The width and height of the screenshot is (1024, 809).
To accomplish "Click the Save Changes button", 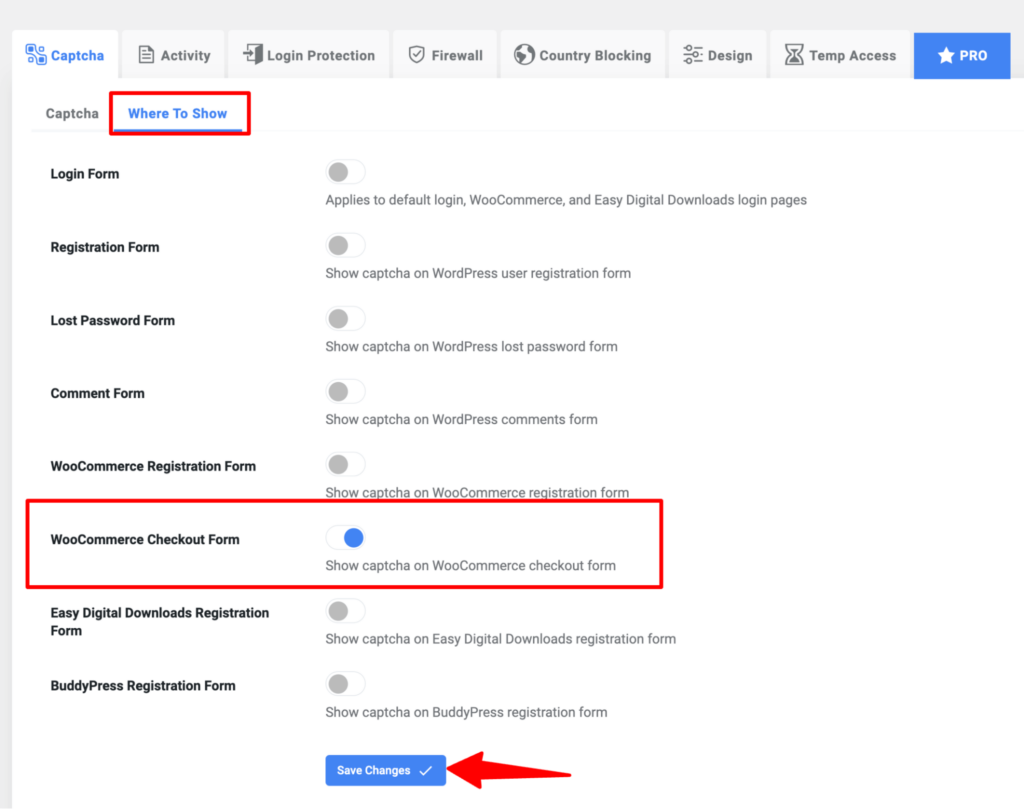I will [385, 770].
